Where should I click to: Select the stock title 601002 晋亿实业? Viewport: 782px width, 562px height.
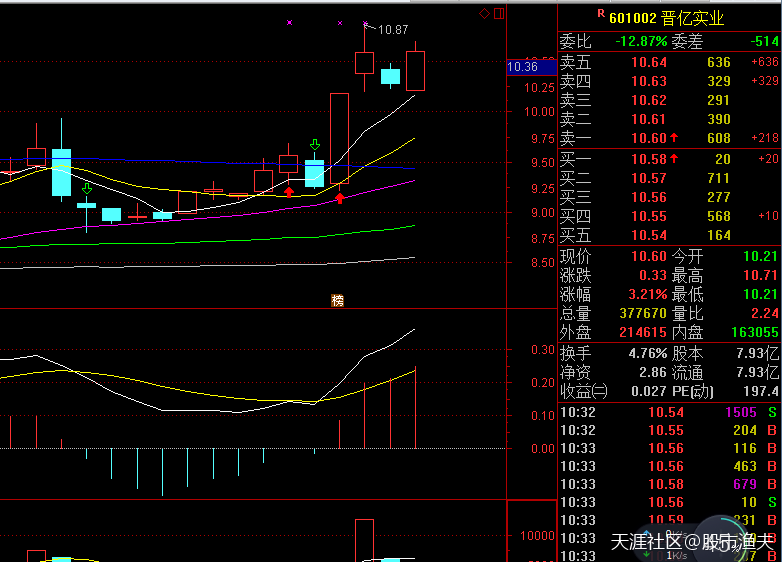666,18
